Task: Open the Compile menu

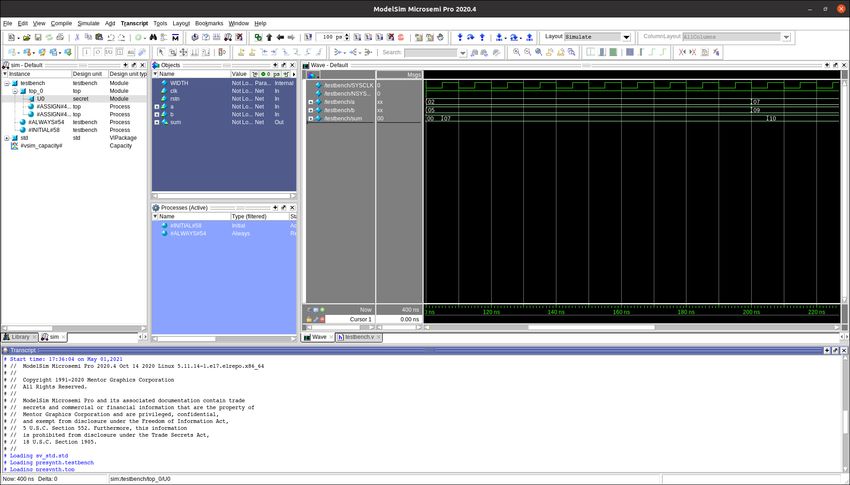Action: click(61, 23)
